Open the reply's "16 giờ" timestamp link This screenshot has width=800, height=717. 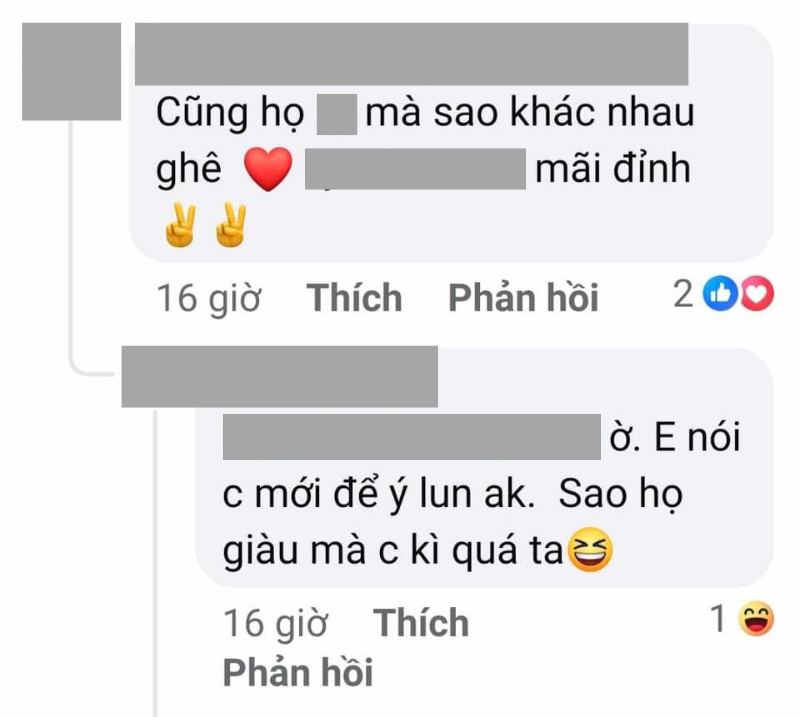[x=276, y=624]
